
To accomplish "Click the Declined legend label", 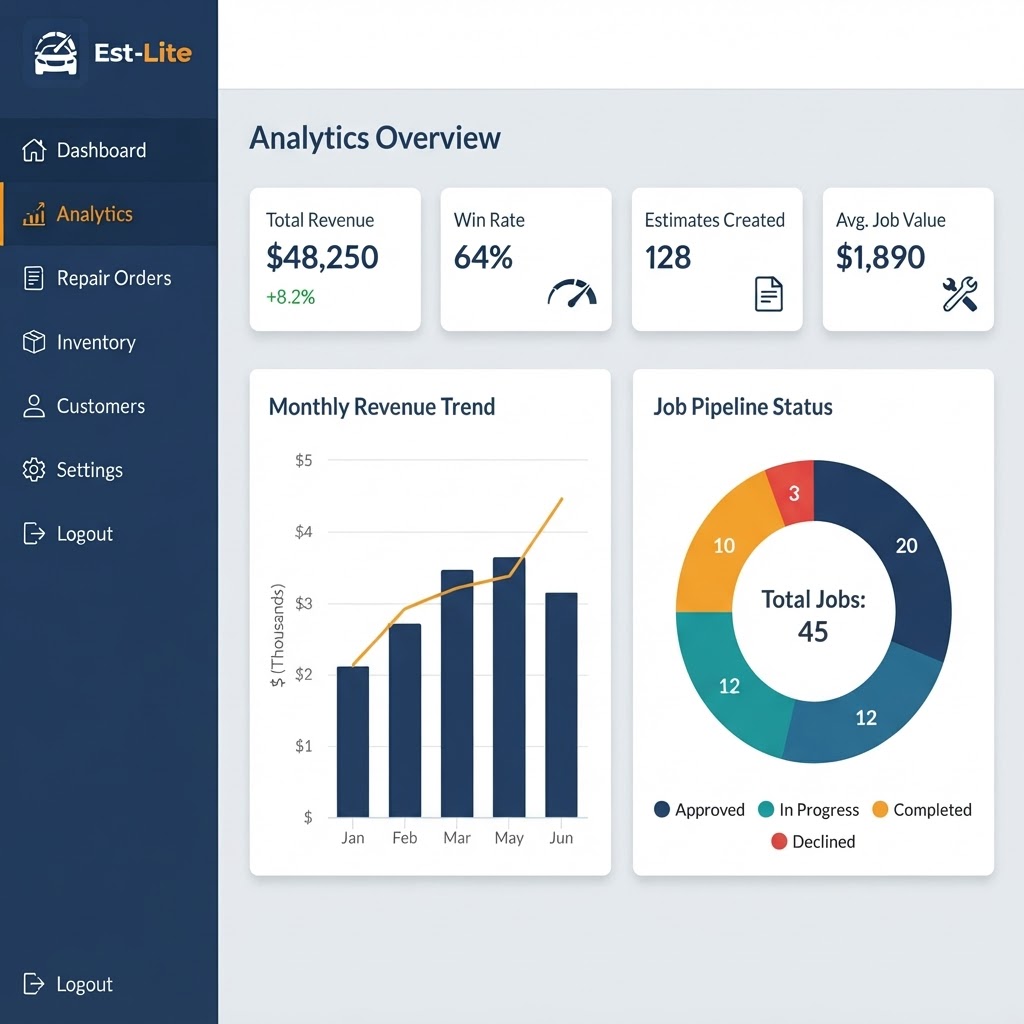I will (824, 842).
